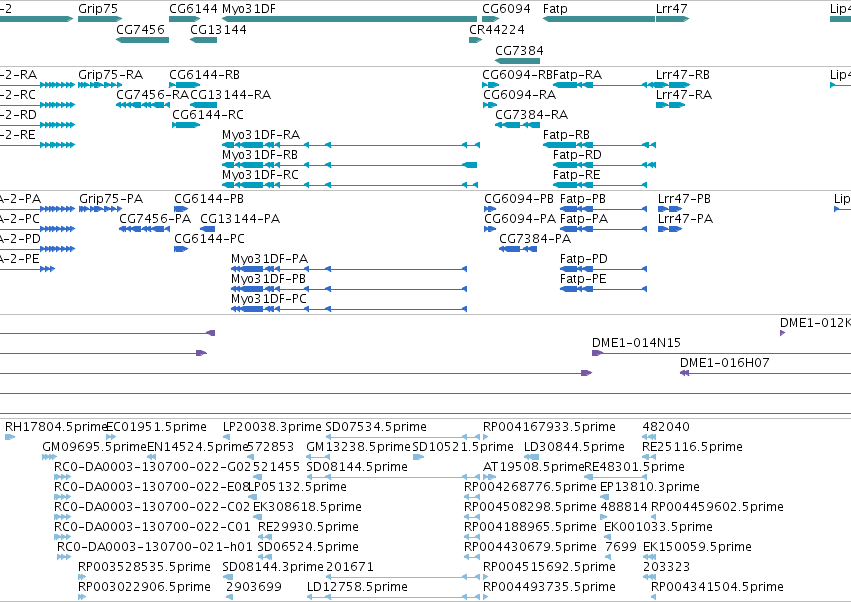851x602 pixels.
Task: Open the LD12758.5prime EST label
Action: 357,587
